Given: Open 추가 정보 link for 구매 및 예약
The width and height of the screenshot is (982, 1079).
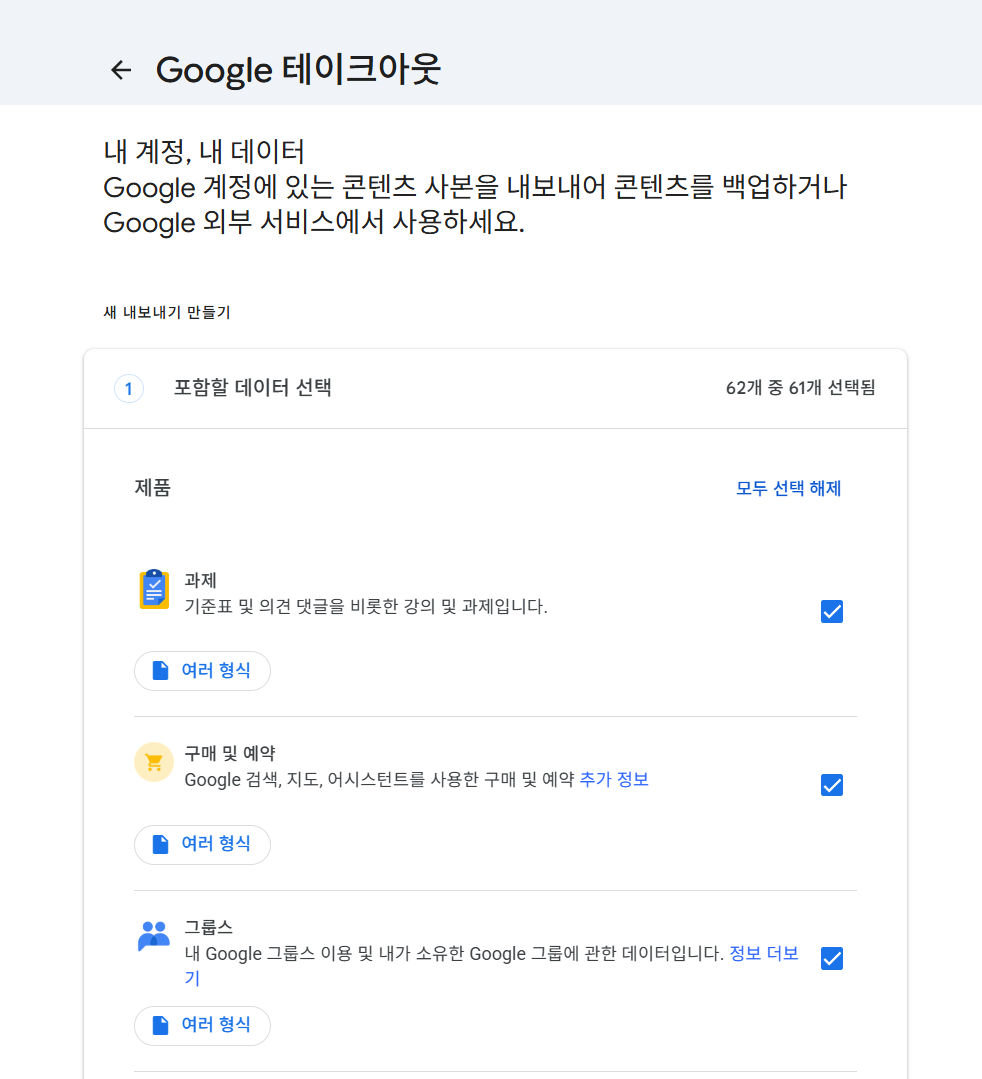Looking at the screenshot, I should [615, 780].
